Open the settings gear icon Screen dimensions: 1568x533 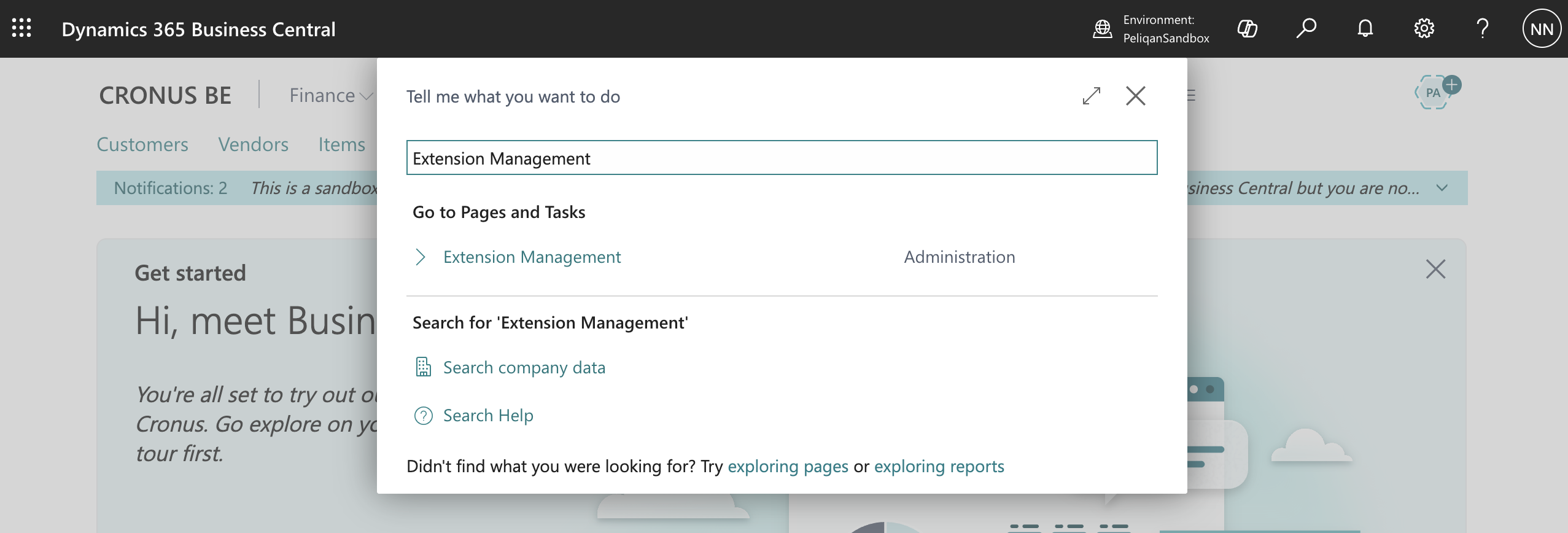click(1424, 28)
